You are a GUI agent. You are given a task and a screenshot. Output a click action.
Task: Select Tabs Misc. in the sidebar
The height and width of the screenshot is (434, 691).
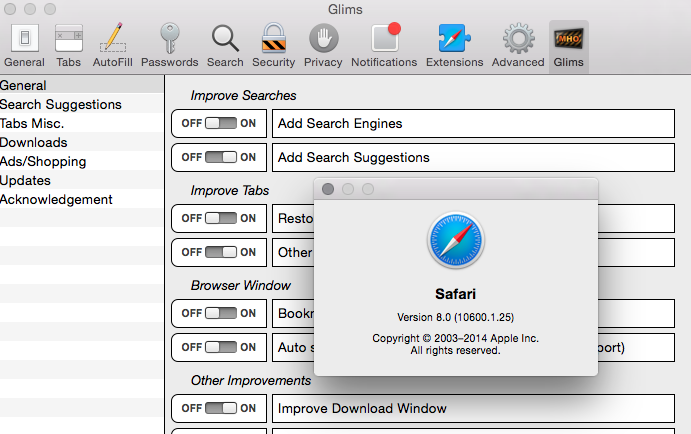(x=82, y=123)
